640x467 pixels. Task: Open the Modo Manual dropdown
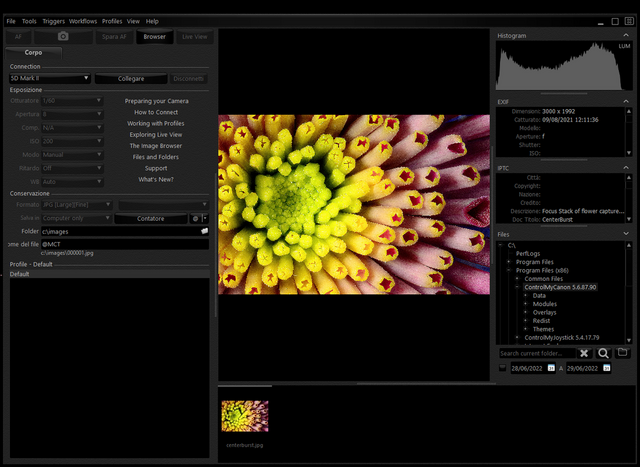[72, 155]
